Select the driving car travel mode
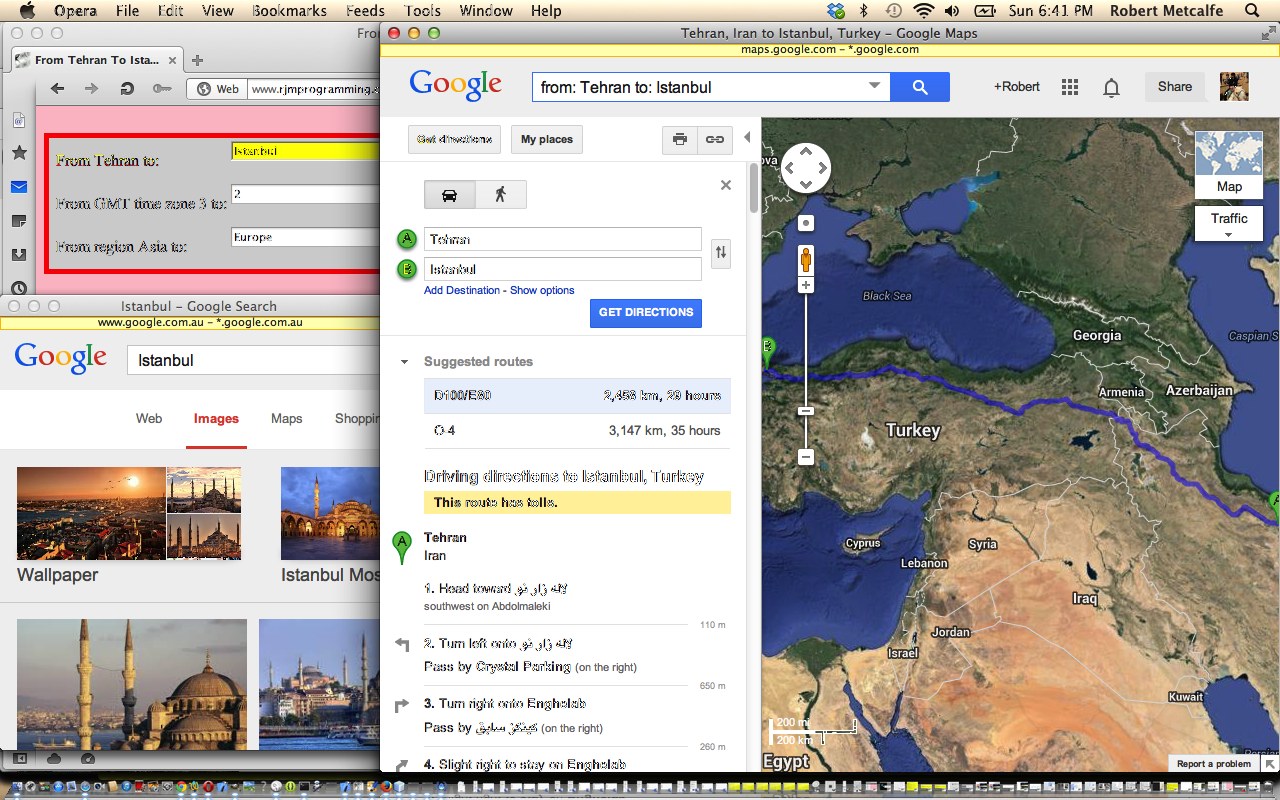1280x800 pixels. pos(449,194)
